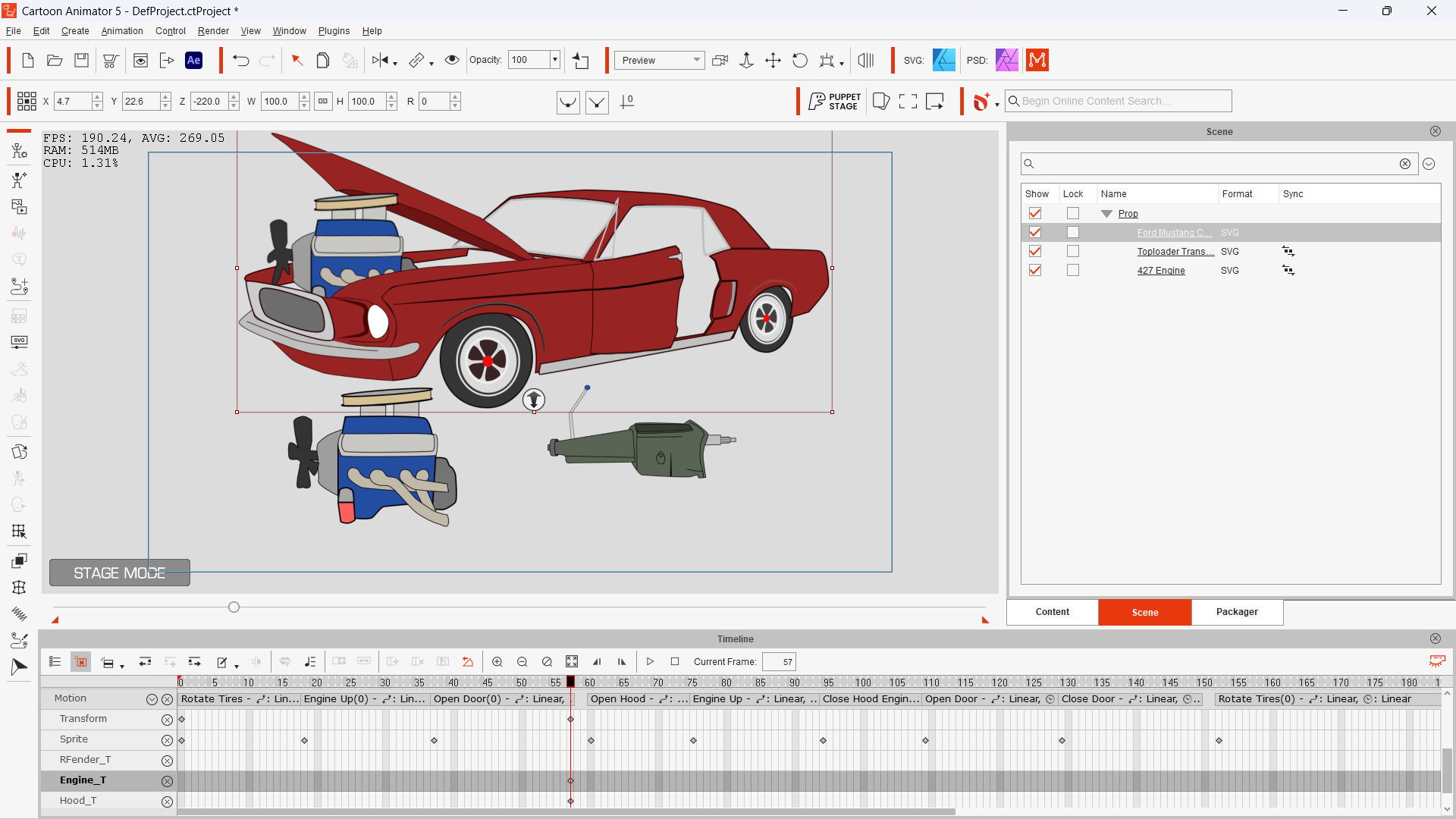1456x819 pixels.
Task: Increase the rotation R value stepper
Action: [x=455, y=97]
